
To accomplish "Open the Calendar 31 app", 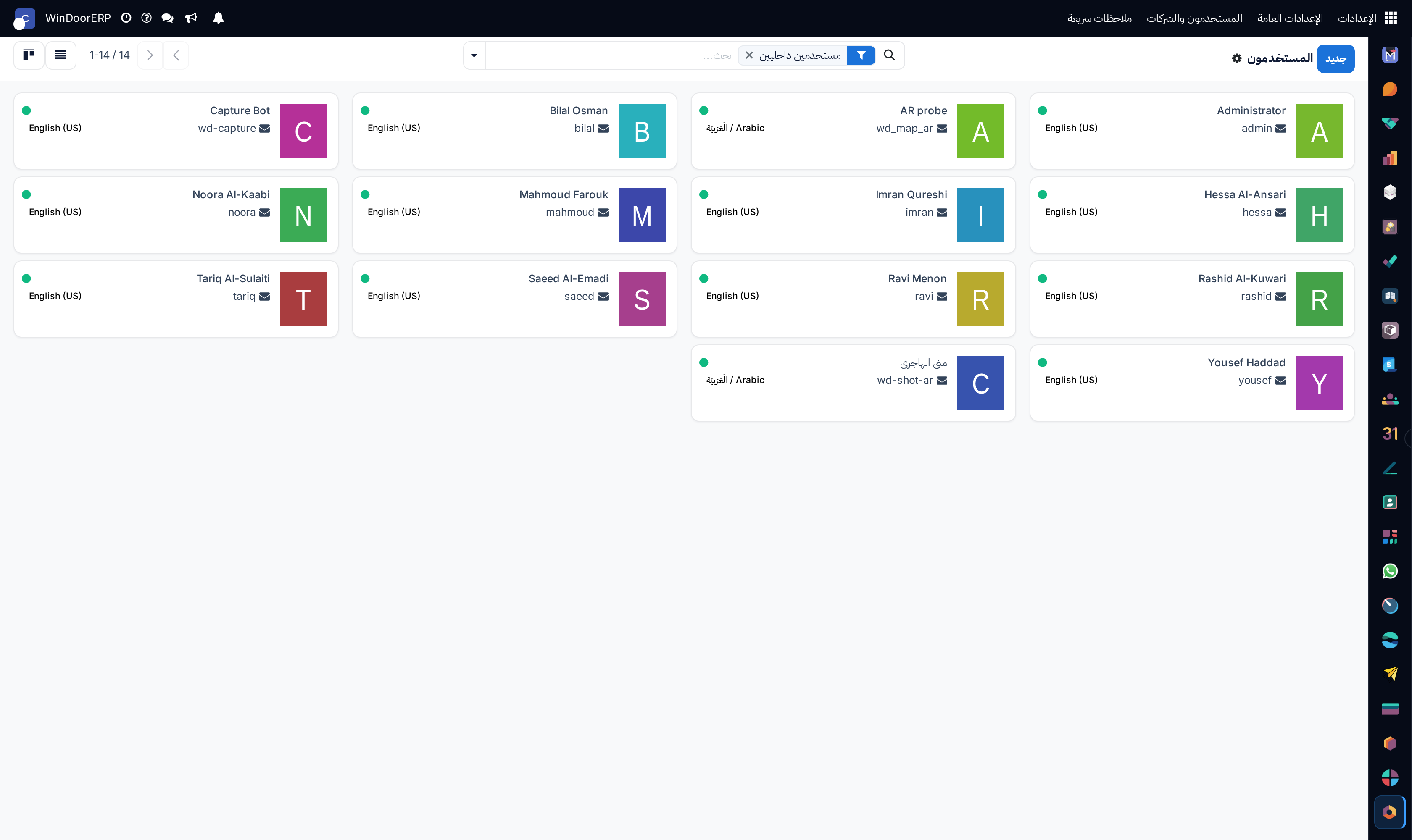I will [1390, 433].
